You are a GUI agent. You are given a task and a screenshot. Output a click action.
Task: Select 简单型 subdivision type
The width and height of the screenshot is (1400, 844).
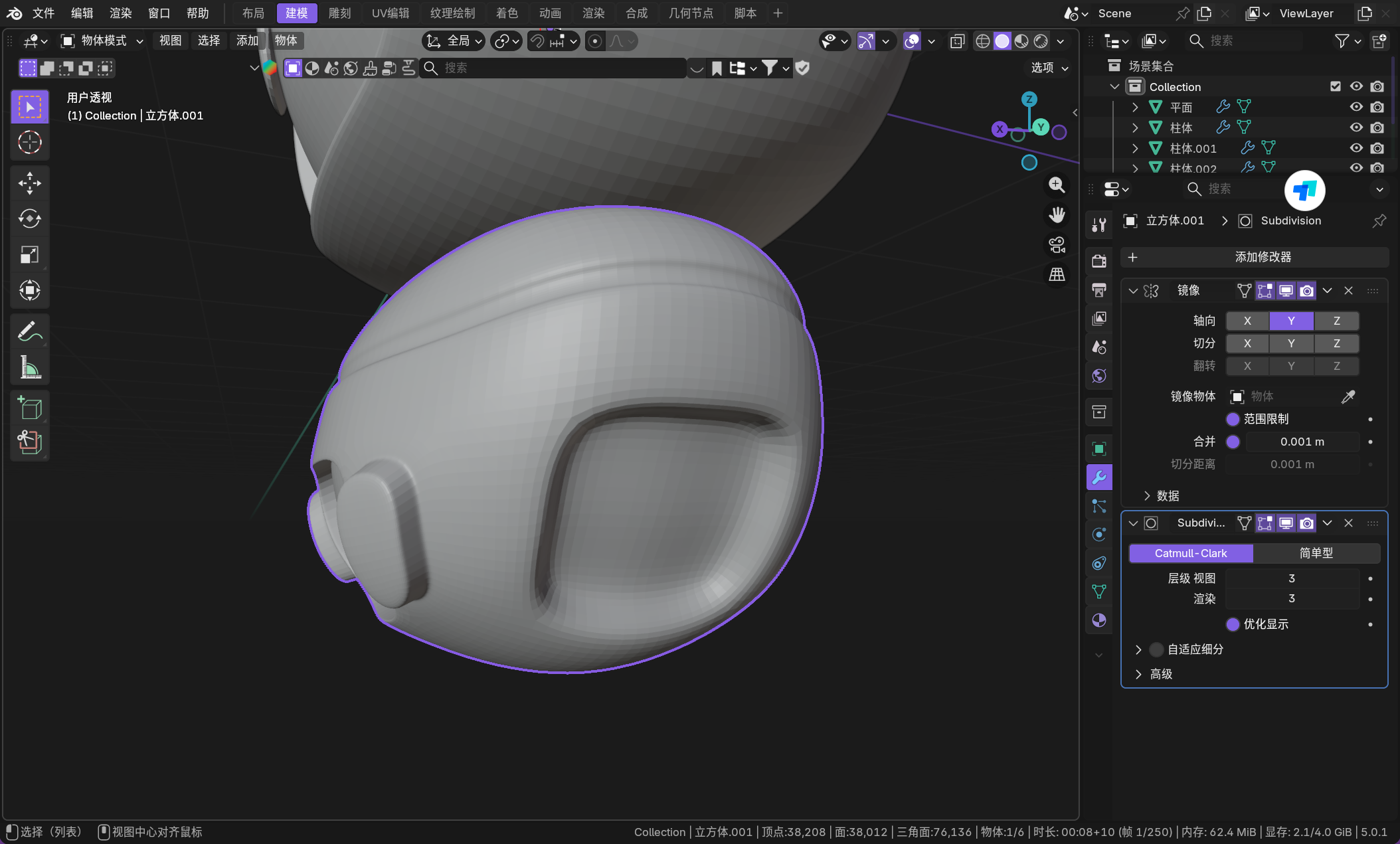click(x=1316, y=553)
